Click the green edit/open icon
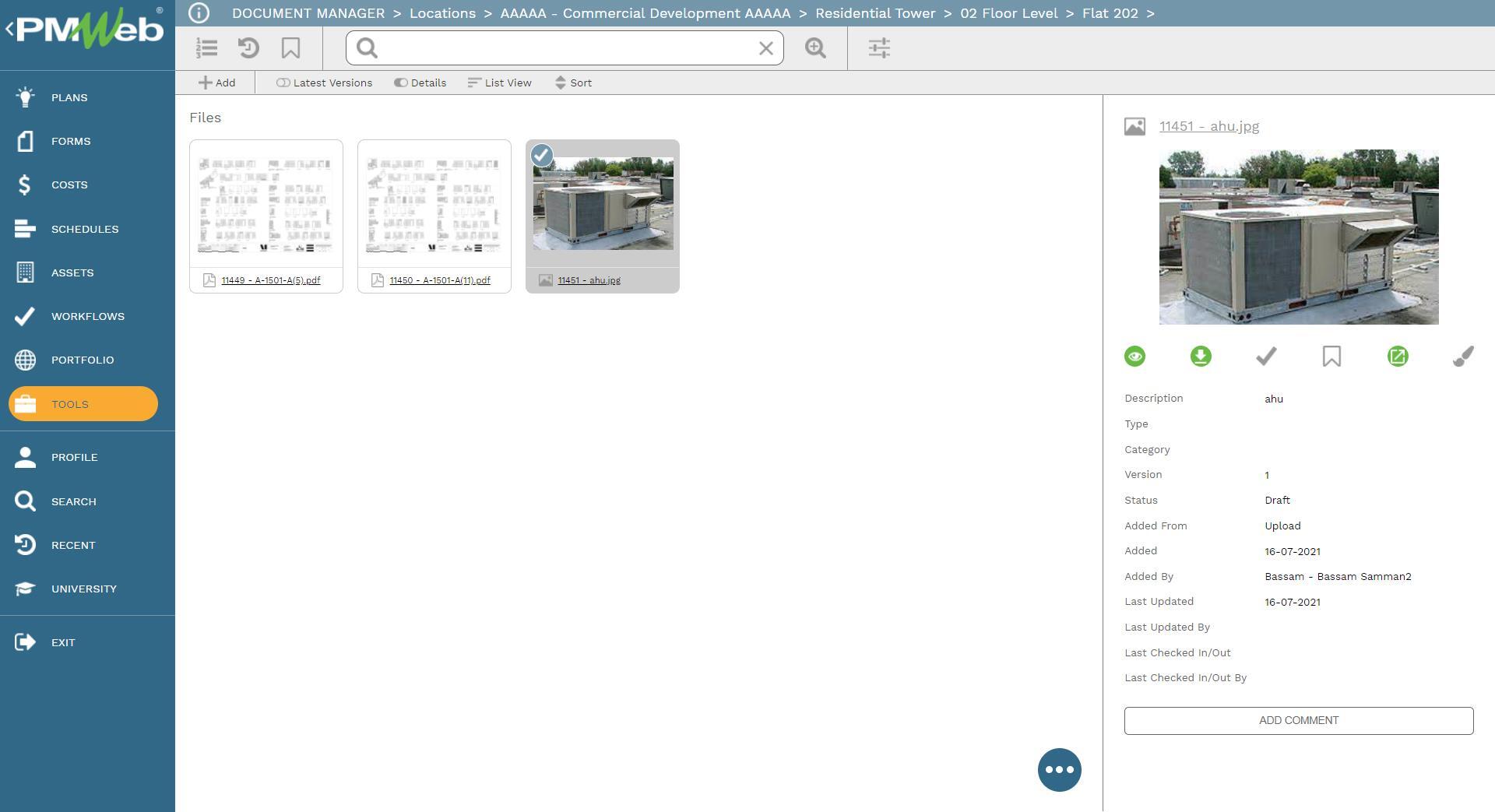 [1398, 357]
